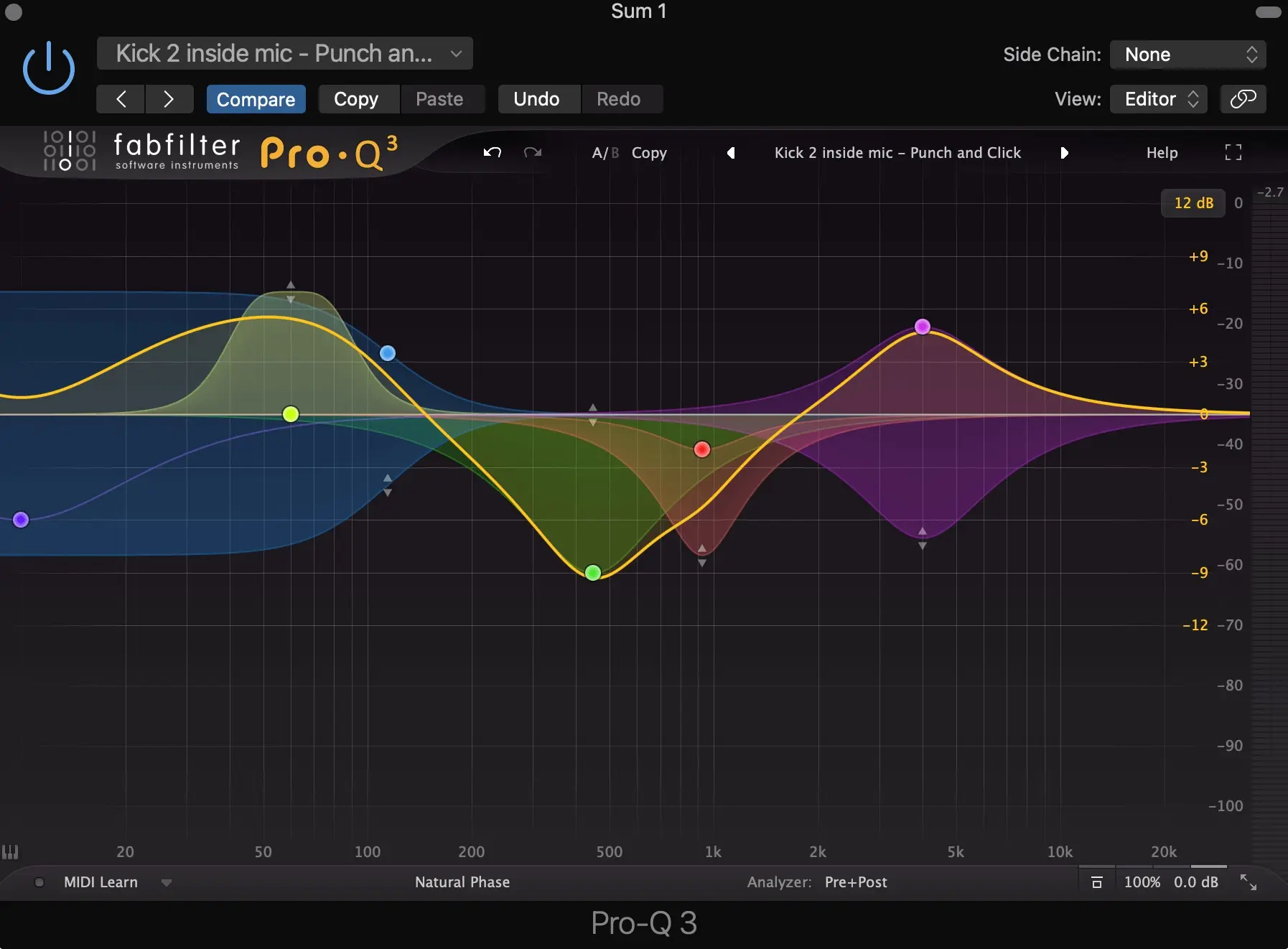The height and width of the screenshot is (949, 1288).
Task: Enable MIDI Learn
Action: click(x=101, y=882)
